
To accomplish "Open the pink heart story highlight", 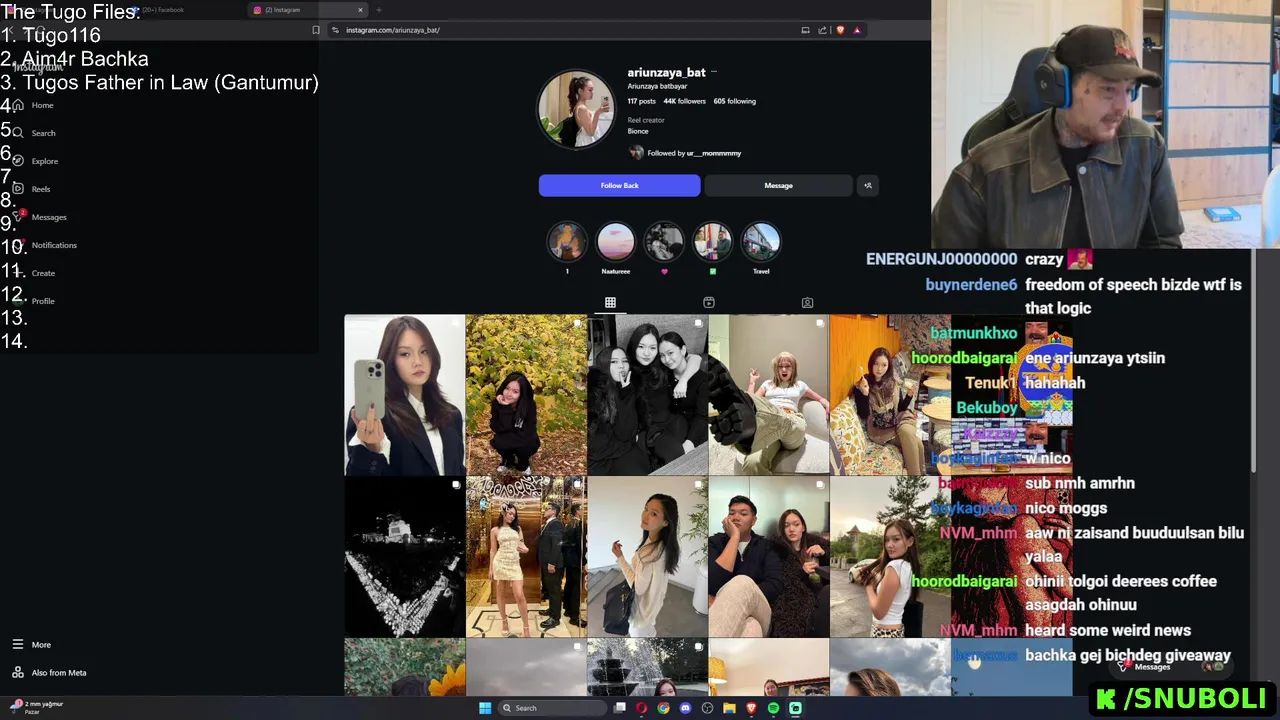I will coord(664,243).
